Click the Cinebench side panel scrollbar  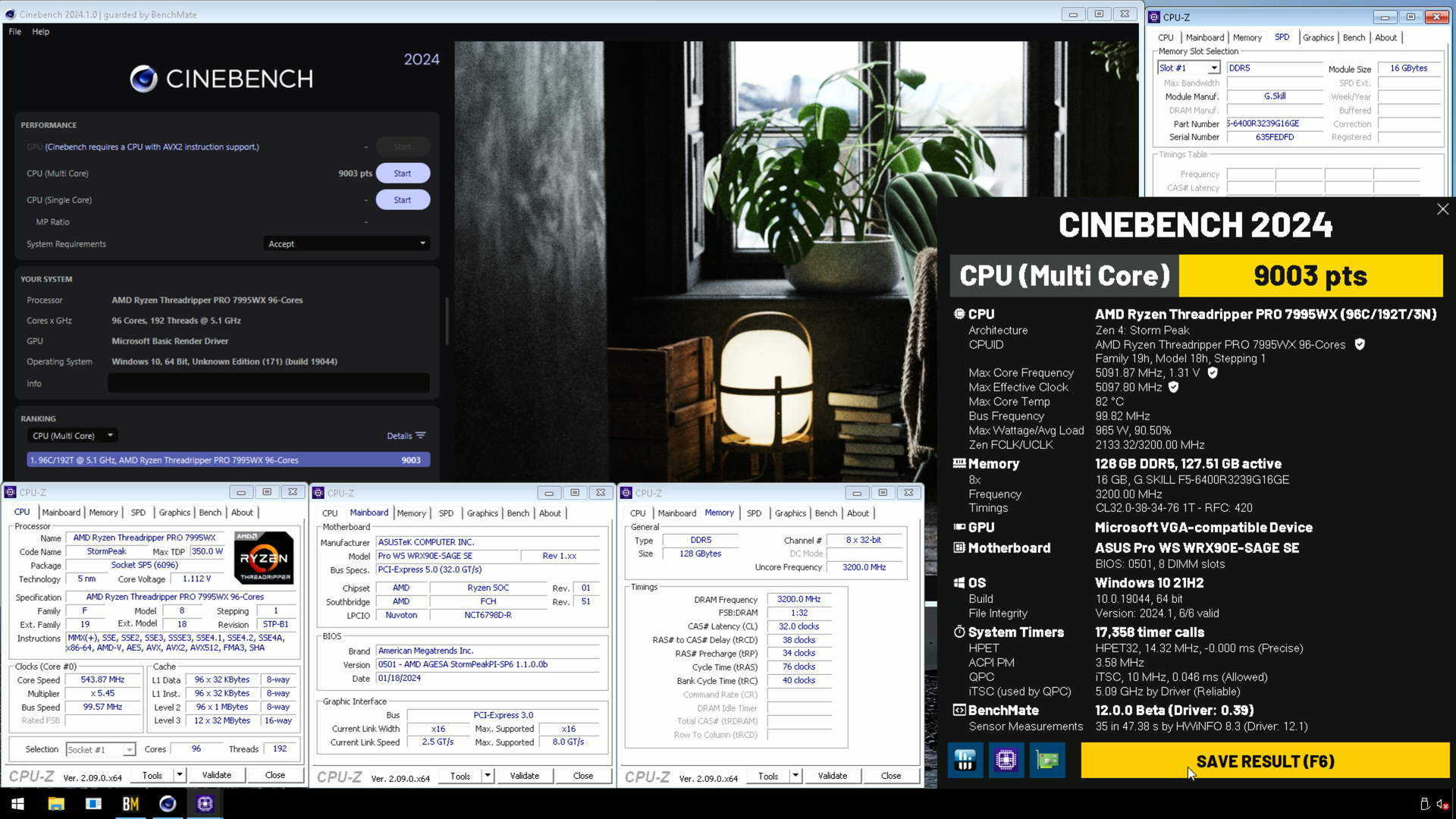point(447,321)
